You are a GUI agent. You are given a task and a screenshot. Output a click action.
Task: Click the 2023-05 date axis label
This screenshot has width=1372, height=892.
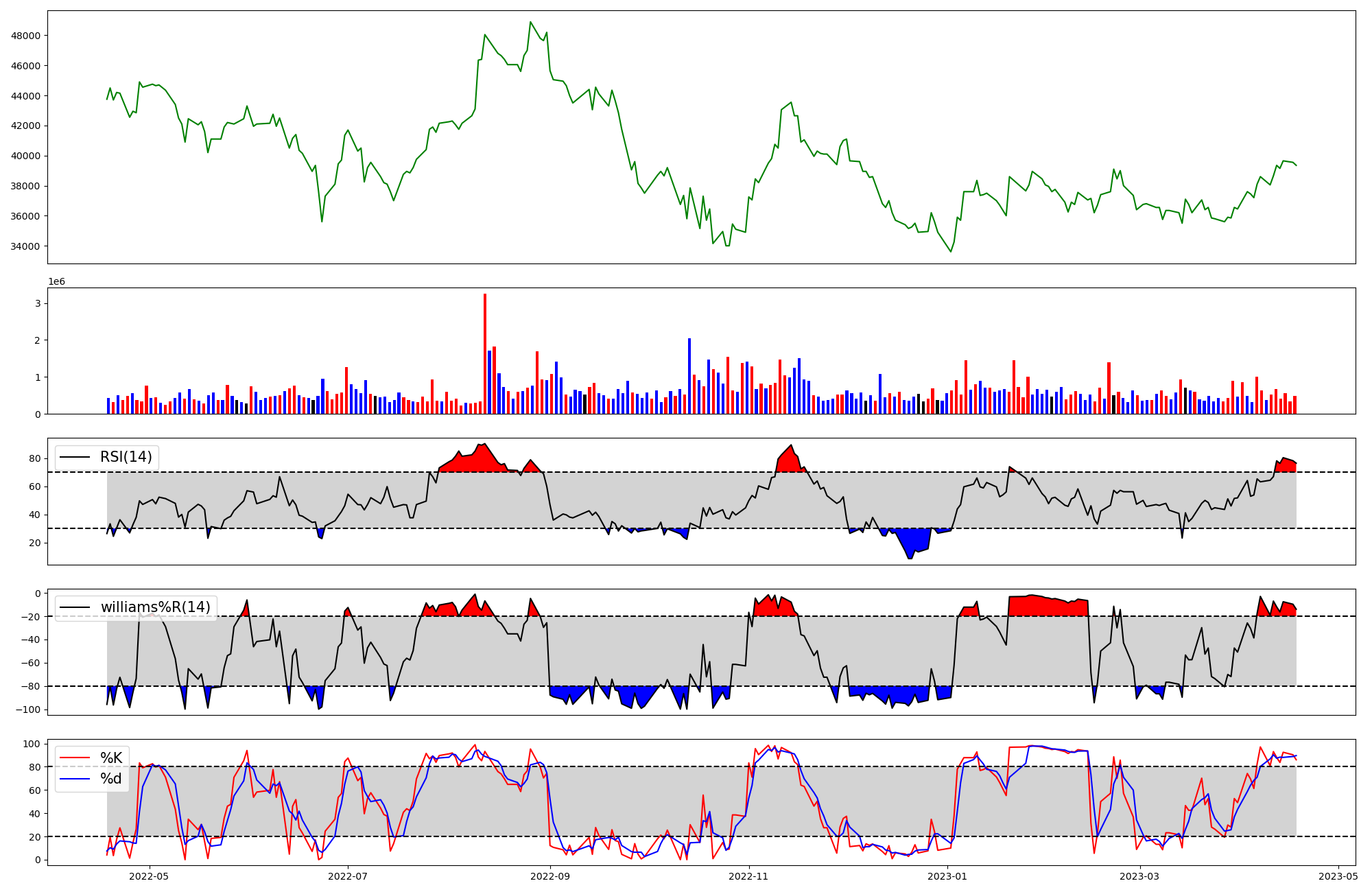[x=1338, y=876]
